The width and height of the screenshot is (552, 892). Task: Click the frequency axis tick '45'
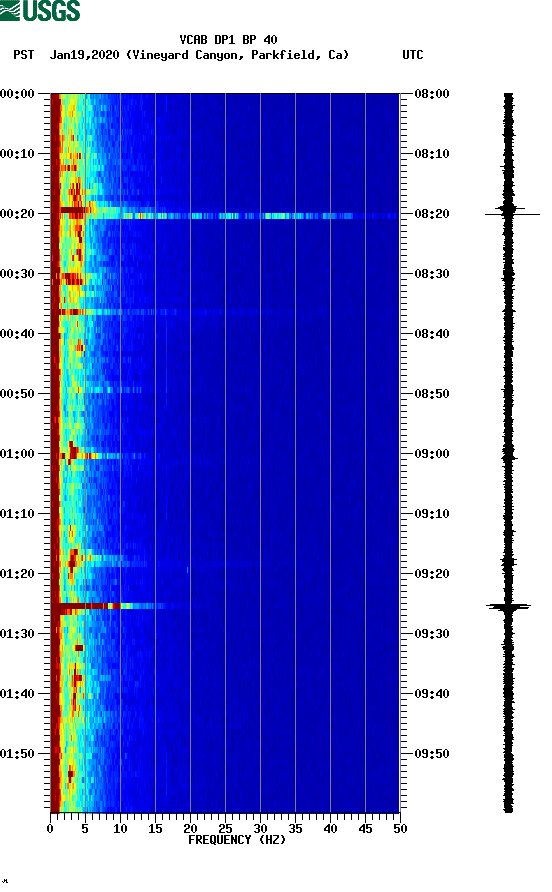(365, 829)
